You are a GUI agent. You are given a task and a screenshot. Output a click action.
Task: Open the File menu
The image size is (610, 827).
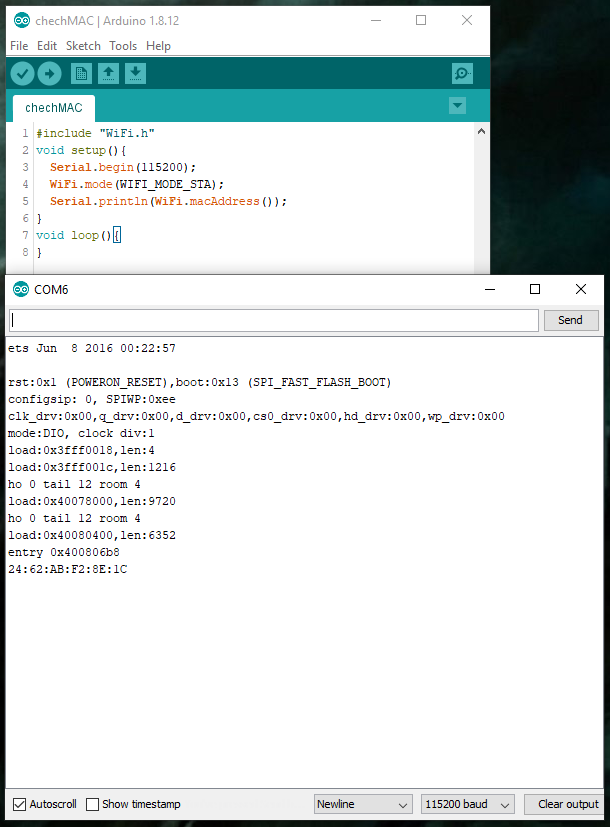pyautogui.click(x=19, y=46)
